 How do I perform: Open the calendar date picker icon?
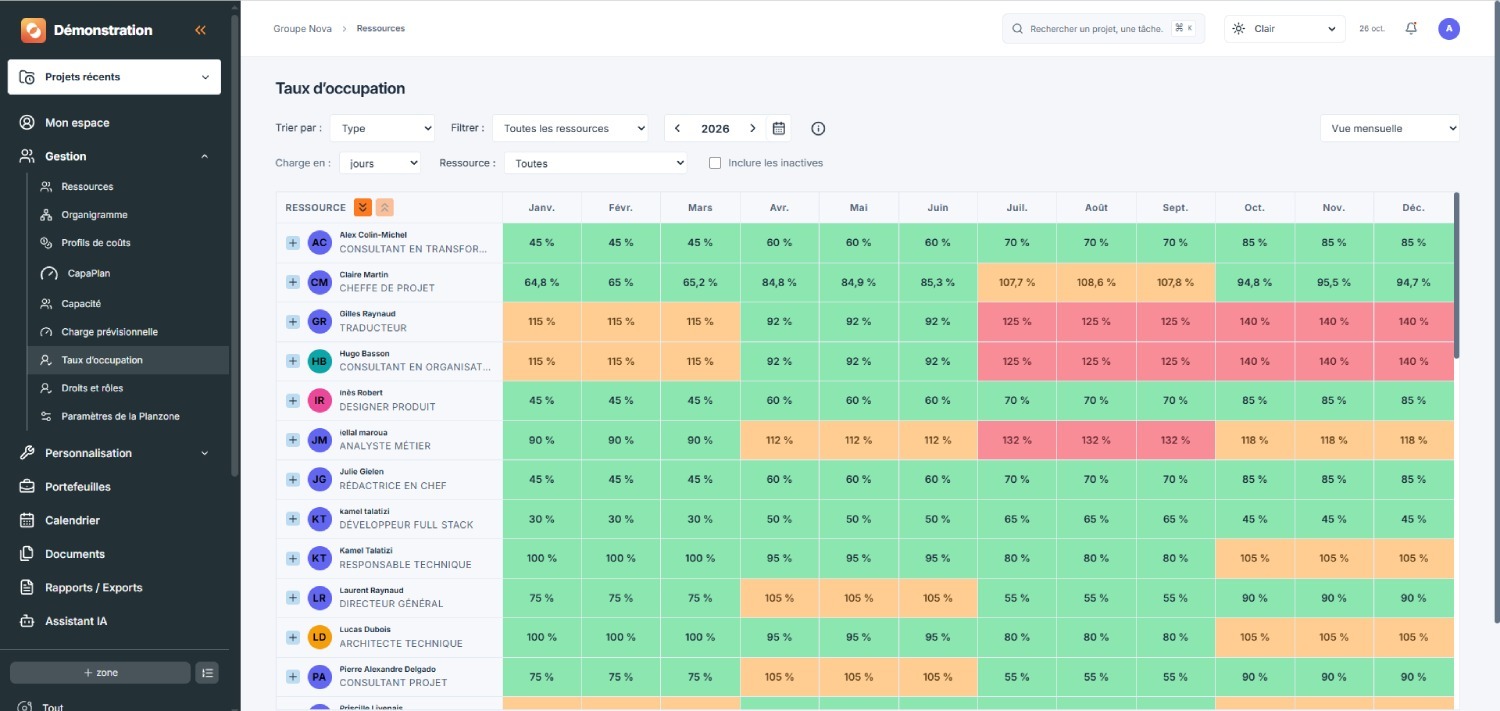click(x=779, y=128)
